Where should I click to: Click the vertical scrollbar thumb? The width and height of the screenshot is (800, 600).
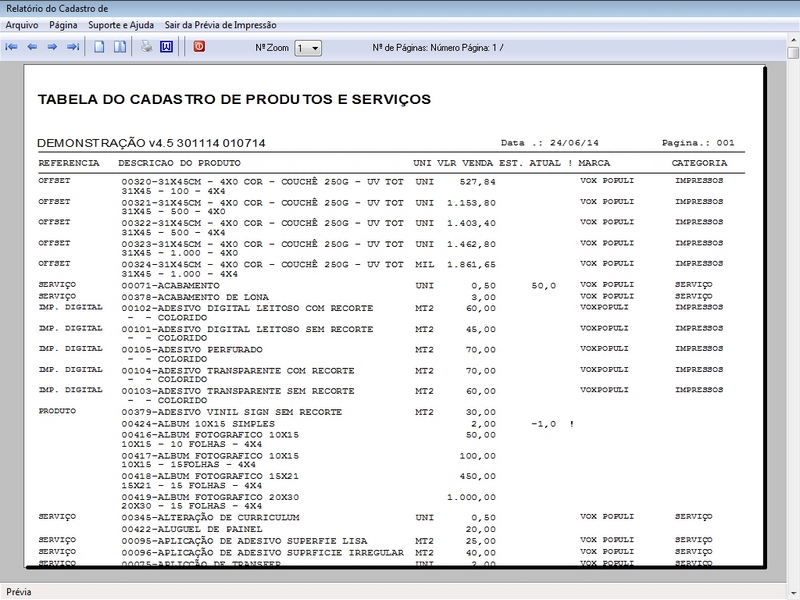click(x=793, y=53)
